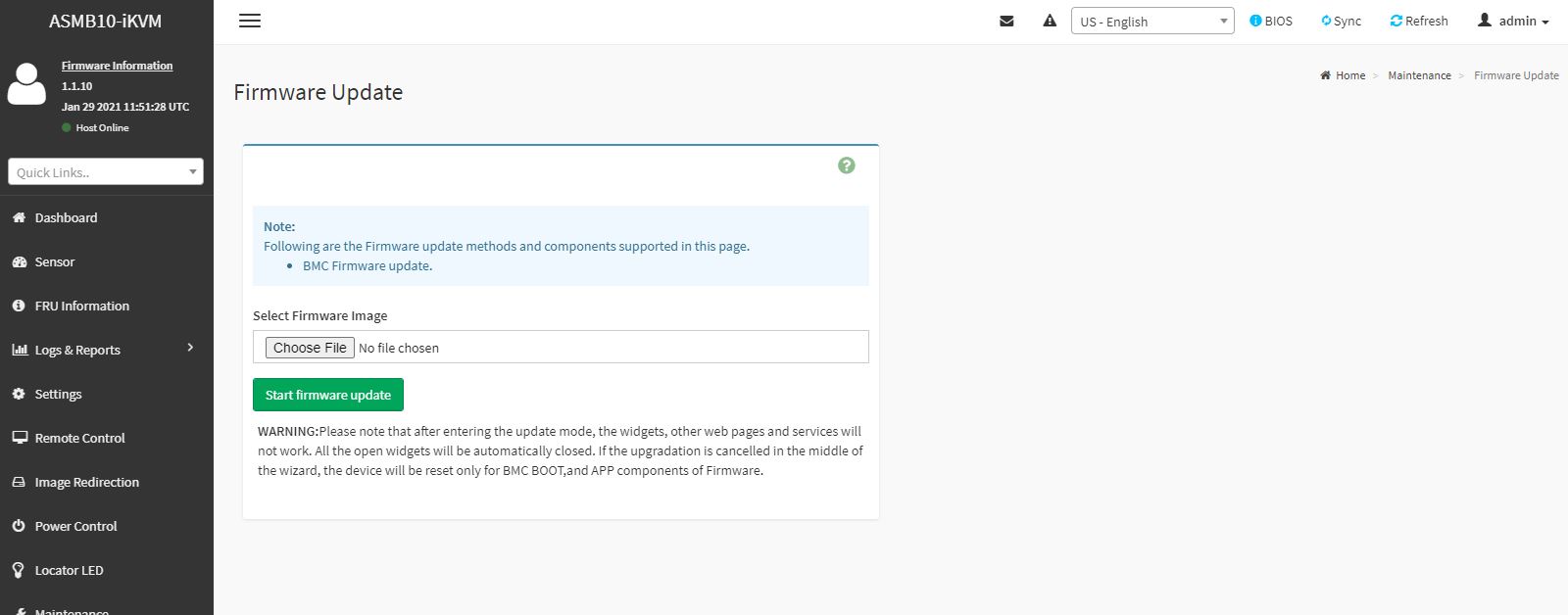The width and height of the screenshot is (1568, 615).
Task: Click the BIOS info icon
Action: pyautogui.click(x=1255, y=21)
